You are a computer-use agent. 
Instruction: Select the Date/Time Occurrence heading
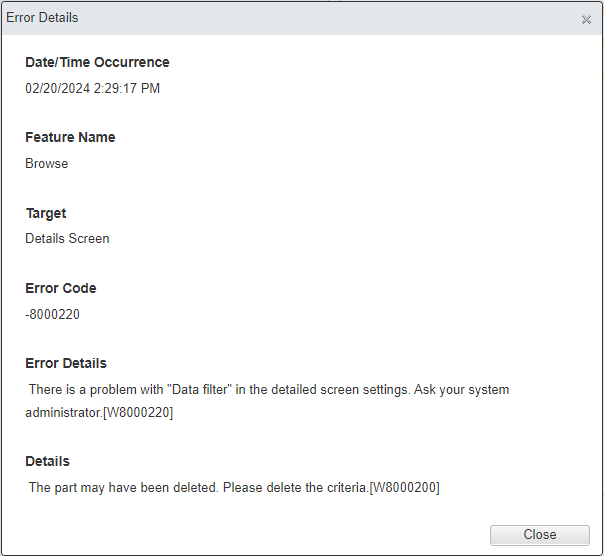[x=97, y=62]
